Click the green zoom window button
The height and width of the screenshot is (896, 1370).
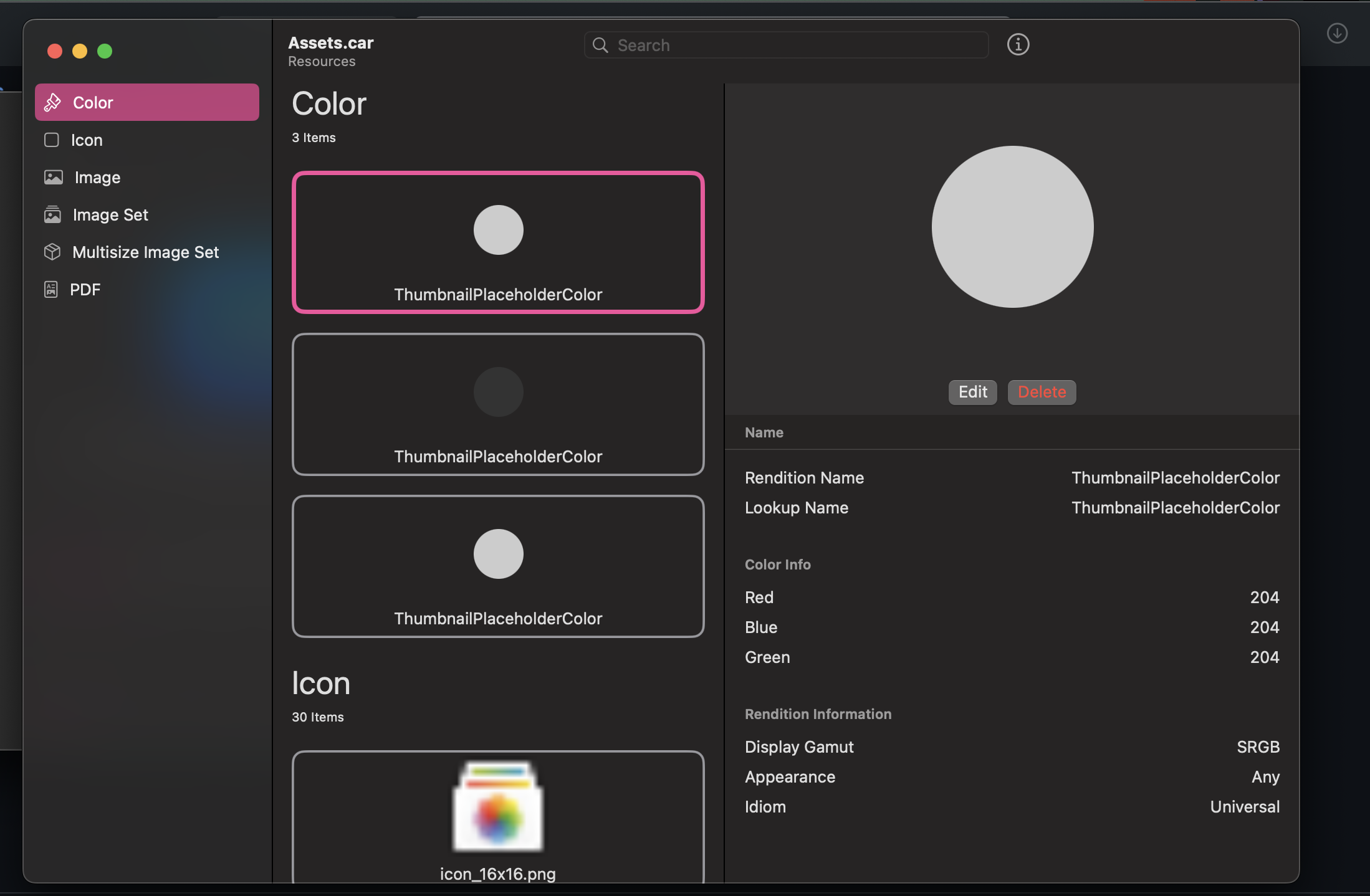click(105, 51)
